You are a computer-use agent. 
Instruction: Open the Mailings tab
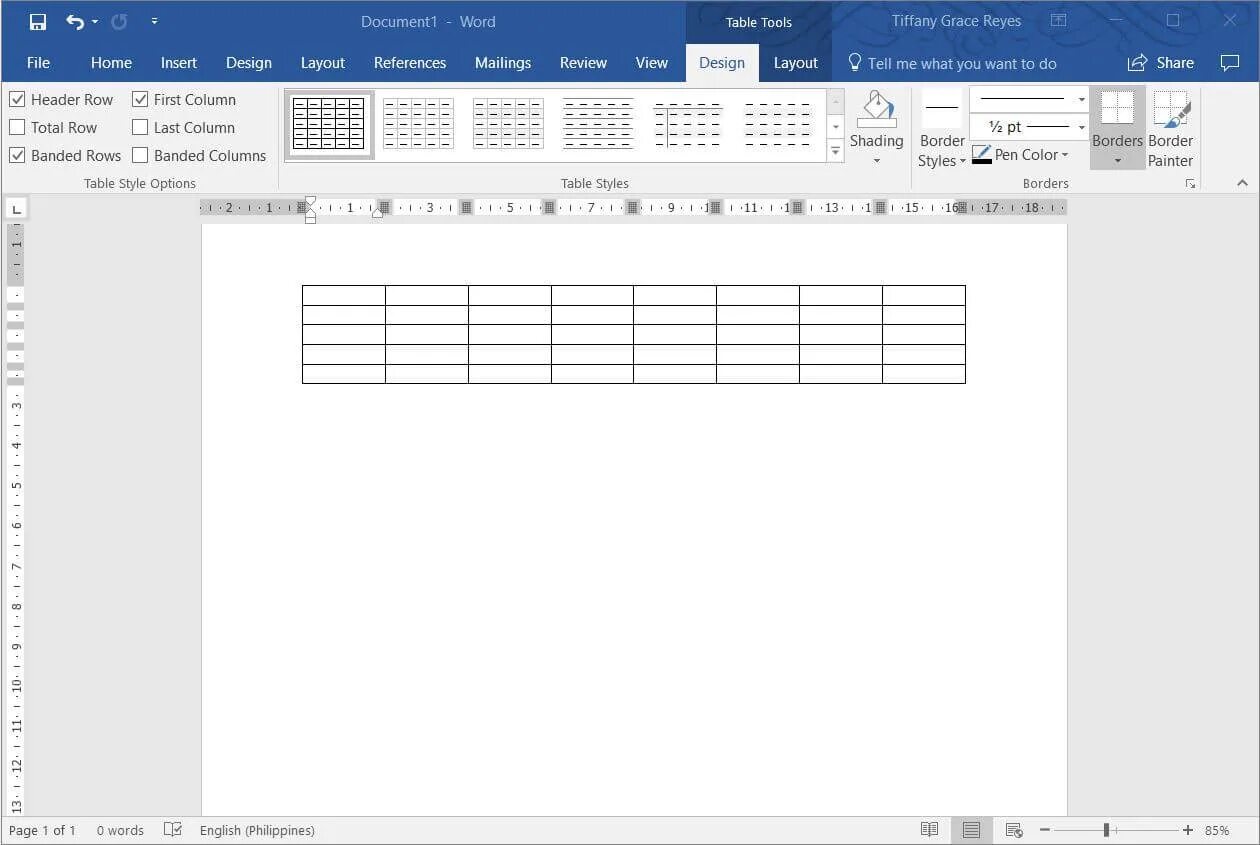point(503,62)
